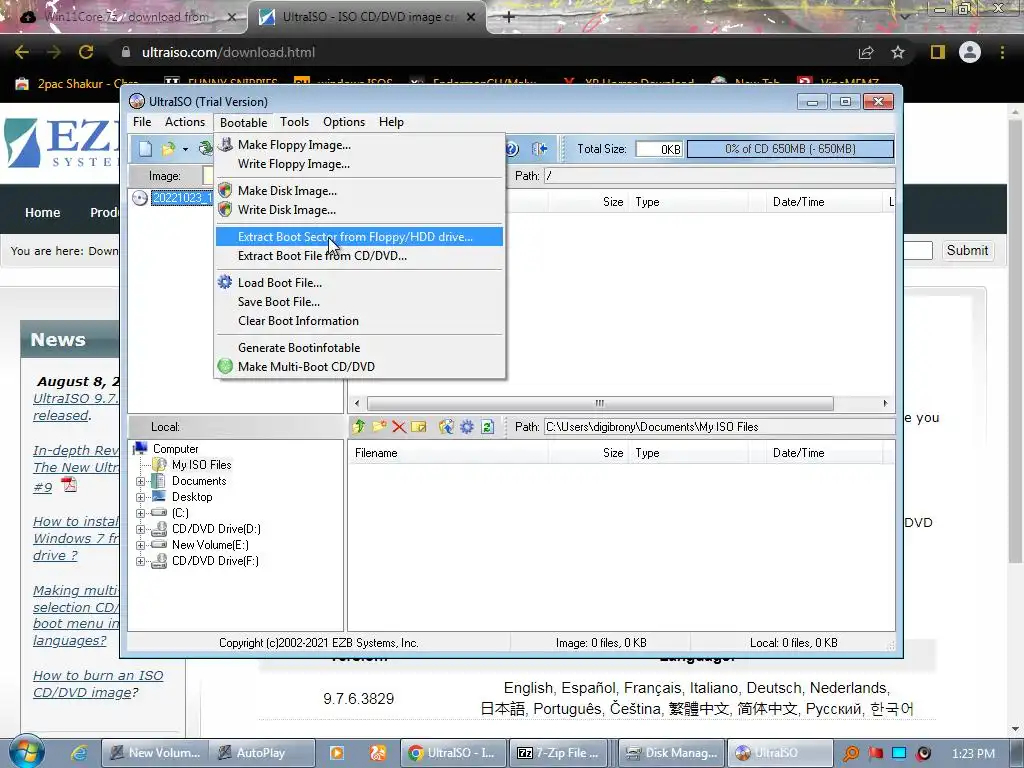Select Computer in the Local tree
Image resolution: width=1024 pixels, height=768 pixels.
pyautogui.click(x=176, y=449)
